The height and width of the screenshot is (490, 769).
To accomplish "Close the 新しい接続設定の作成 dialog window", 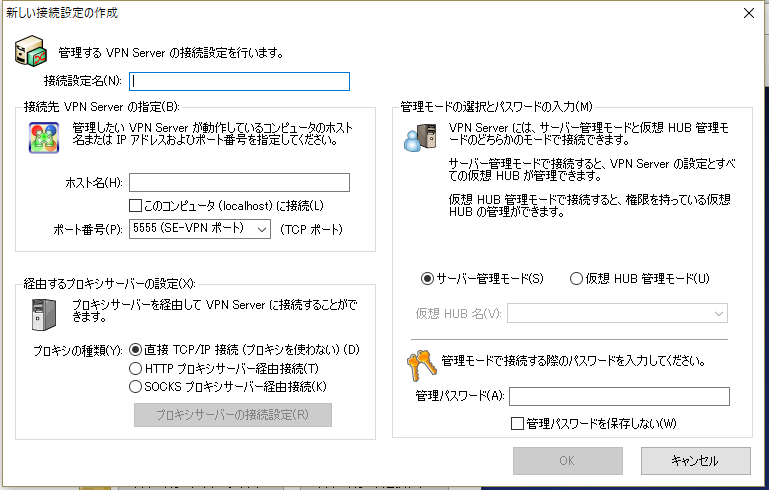I will pyautogui.click(x=747, y=13).
